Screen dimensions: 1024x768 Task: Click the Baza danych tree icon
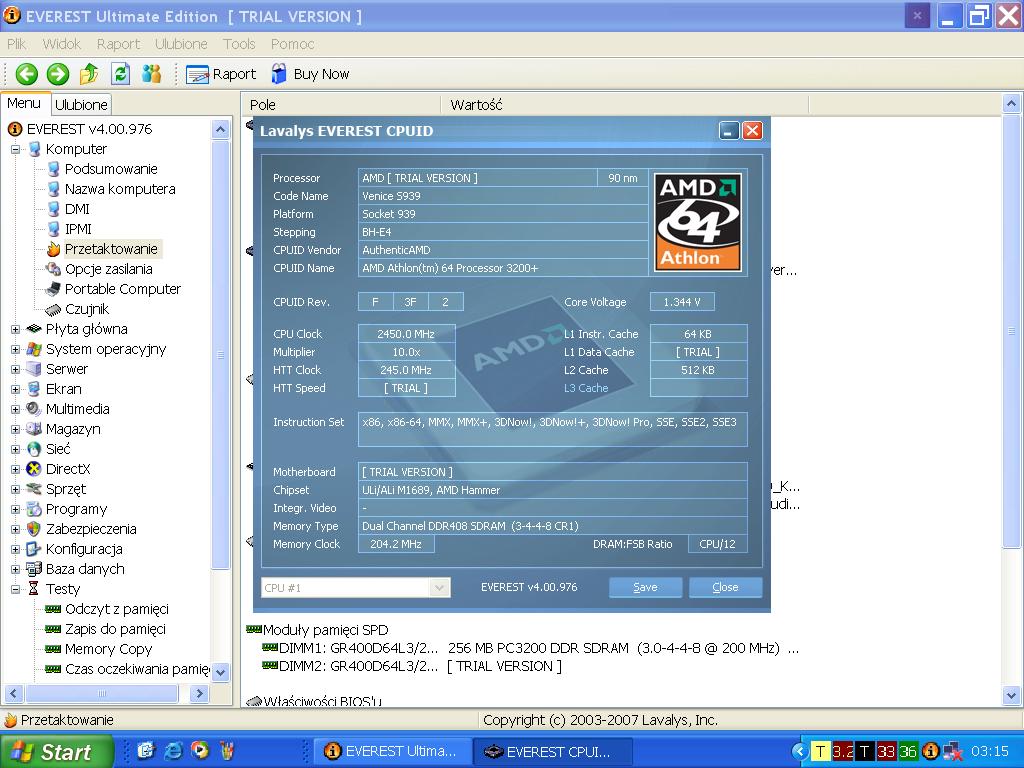click(33, 569)
